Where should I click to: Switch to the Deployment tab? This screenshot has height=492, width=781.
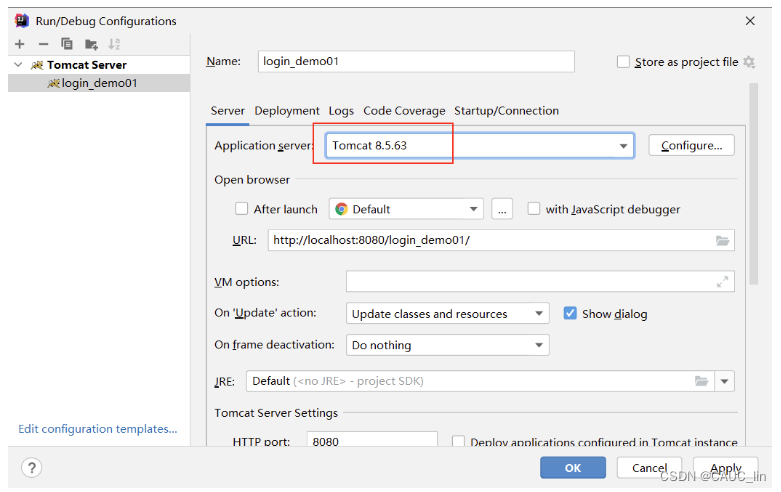(x=287, y=111)
